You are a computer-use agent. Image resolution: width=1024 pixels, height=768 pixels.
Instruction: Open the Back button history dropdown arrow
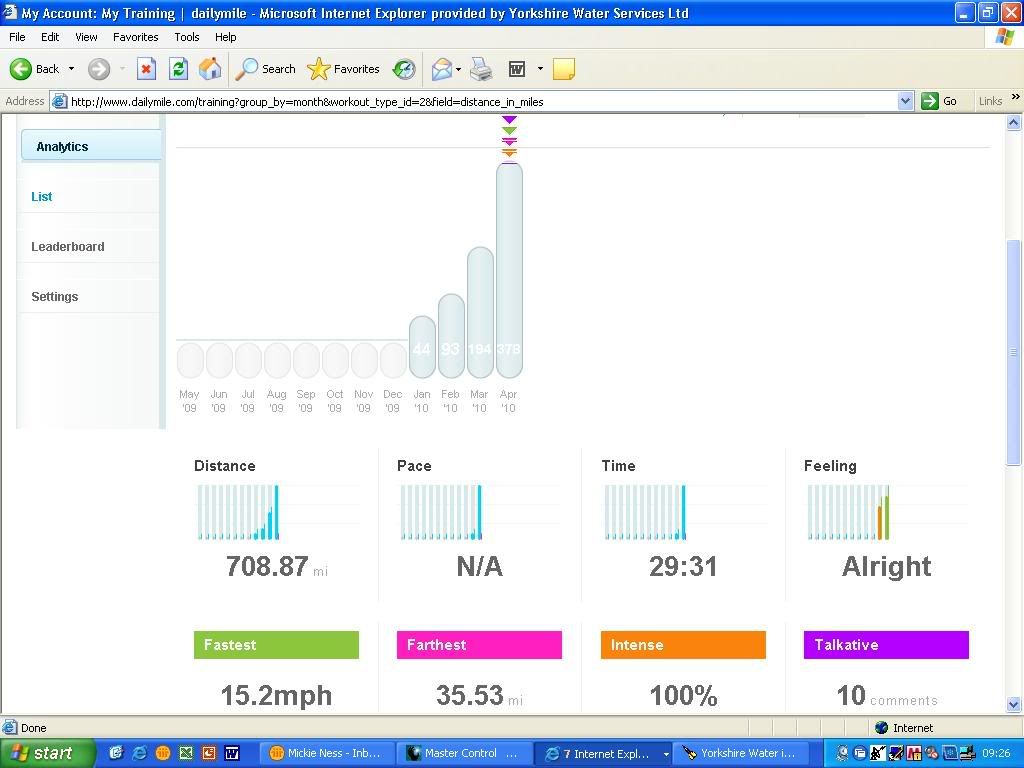pos(71,69)
